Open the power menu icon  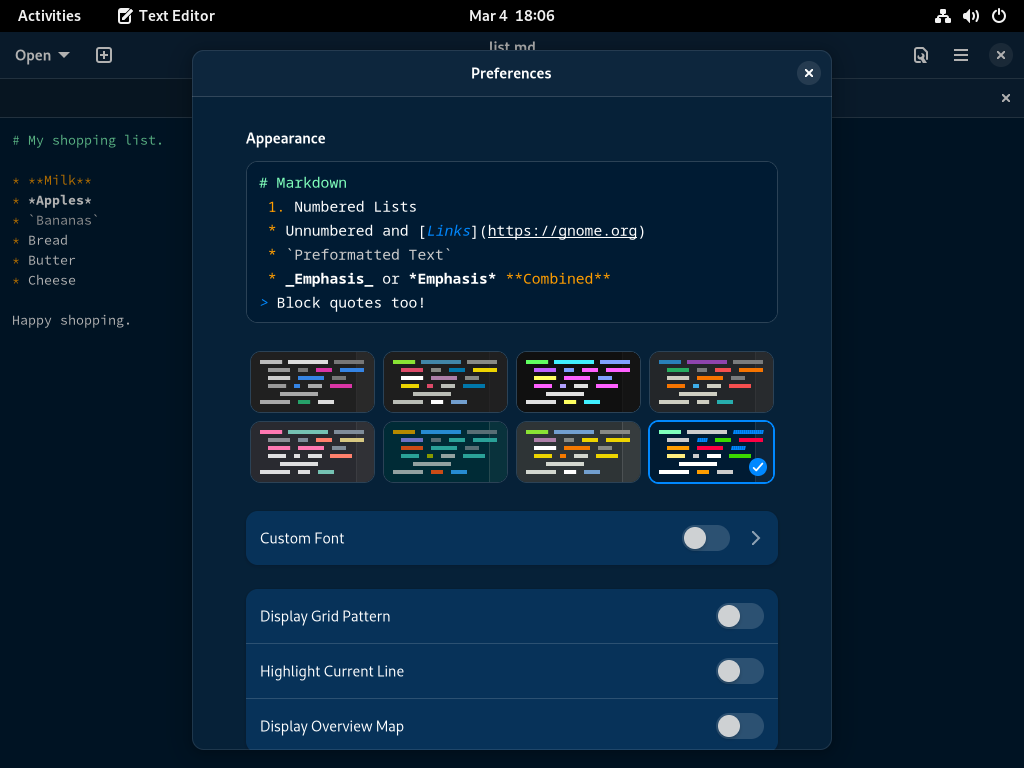999,16
